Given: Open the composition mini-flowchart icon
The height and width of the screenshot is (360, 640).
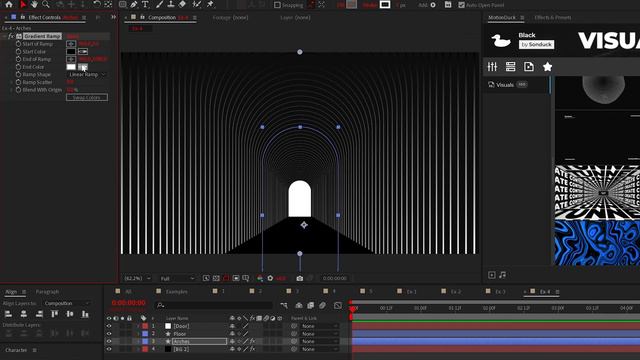Looking at the screenshot, I should [284, 305].
